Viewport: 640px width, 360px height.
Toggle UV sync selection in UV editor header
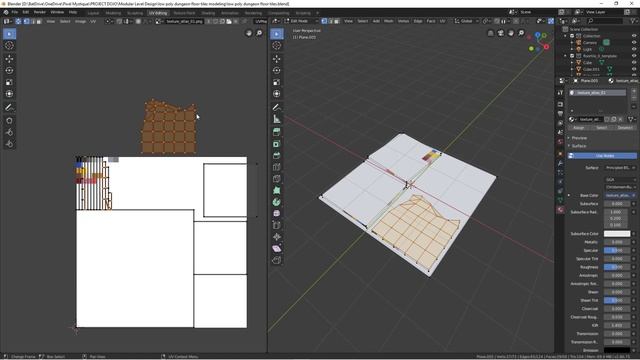[x=18, y=21]
